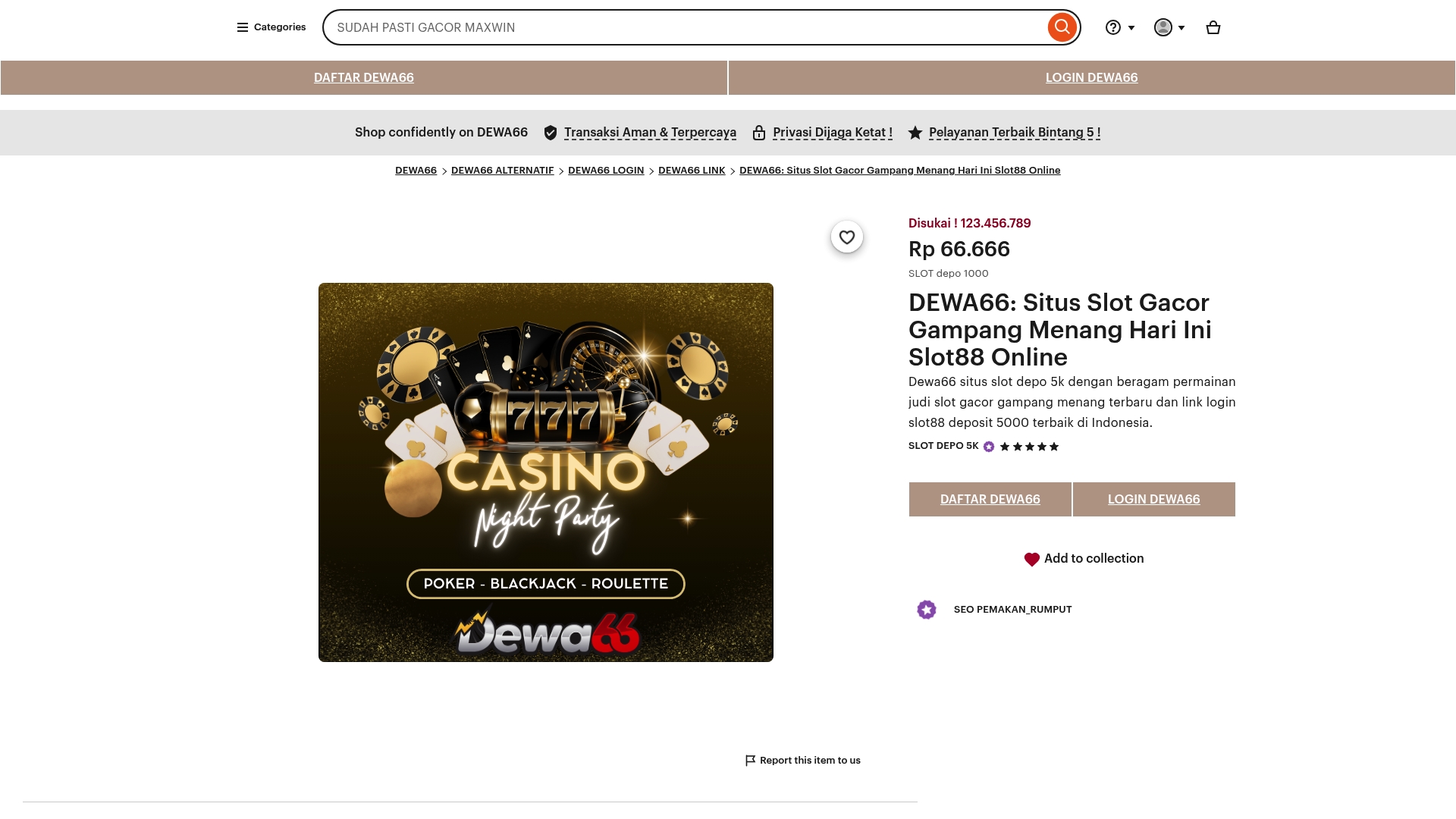This screenshot has width=1456, height=819.
Task: Click the help question mark icon
Action: (1112, 27)
